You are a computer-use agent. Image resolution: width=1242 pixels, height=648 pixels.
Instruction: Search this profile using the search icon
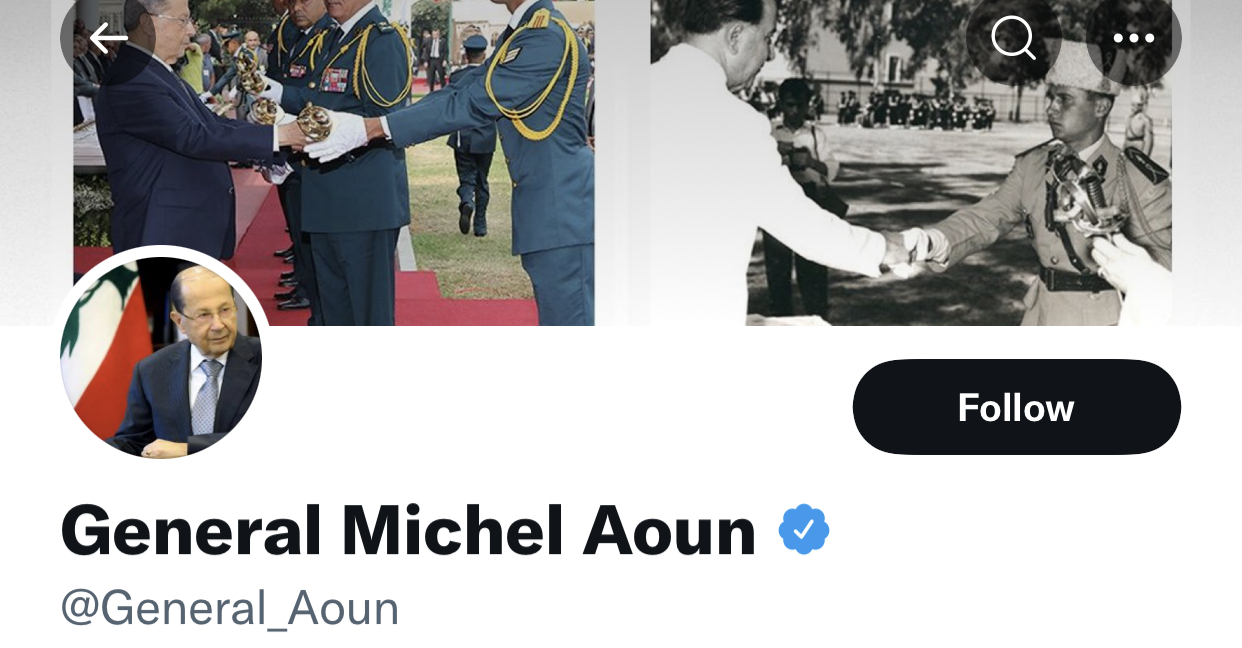pyautogui.click(x=1014, y=38)
